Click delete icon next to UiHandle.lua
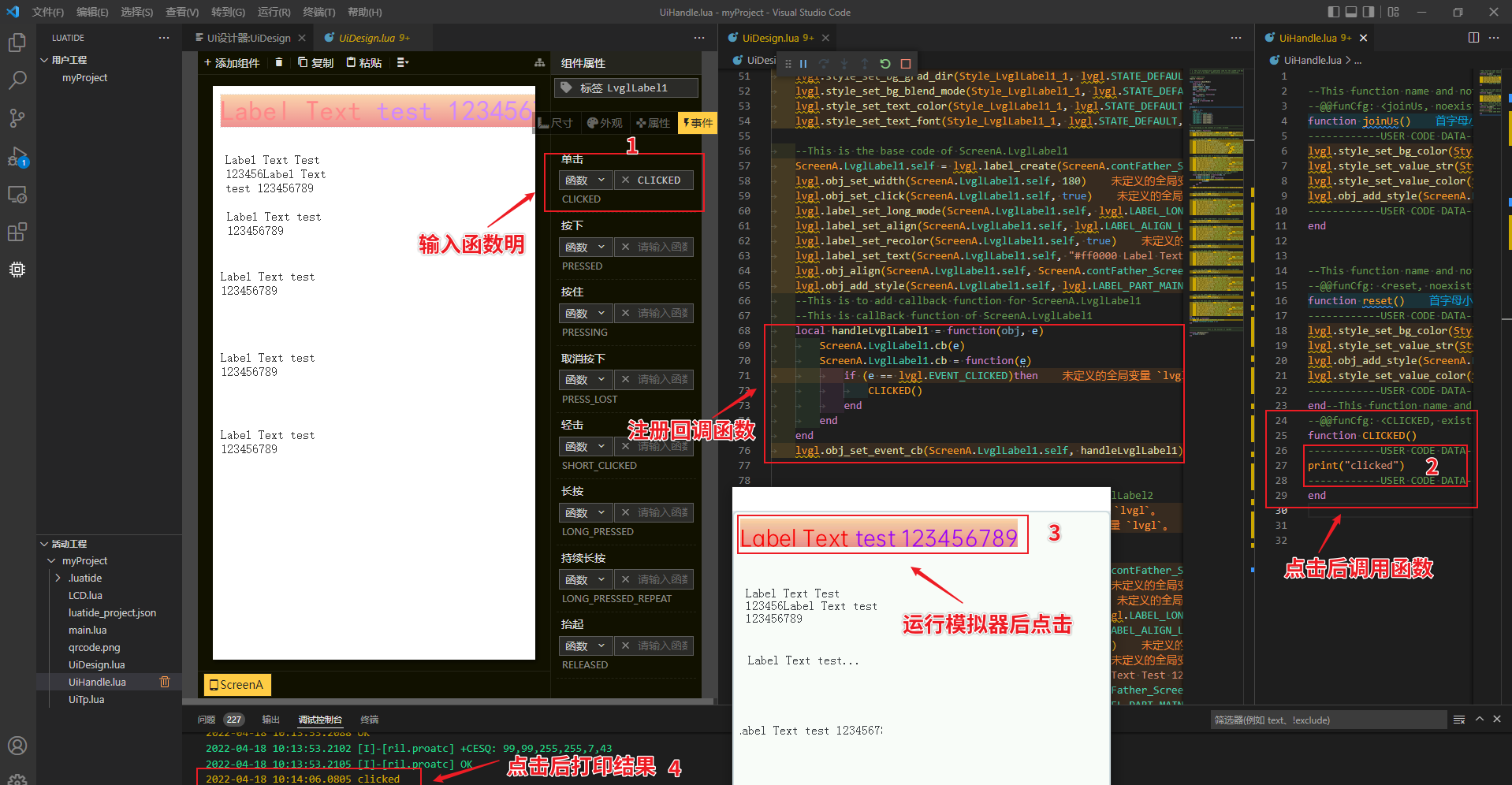The width and height of the screenshot is (1512, 785). click(165, 682)
